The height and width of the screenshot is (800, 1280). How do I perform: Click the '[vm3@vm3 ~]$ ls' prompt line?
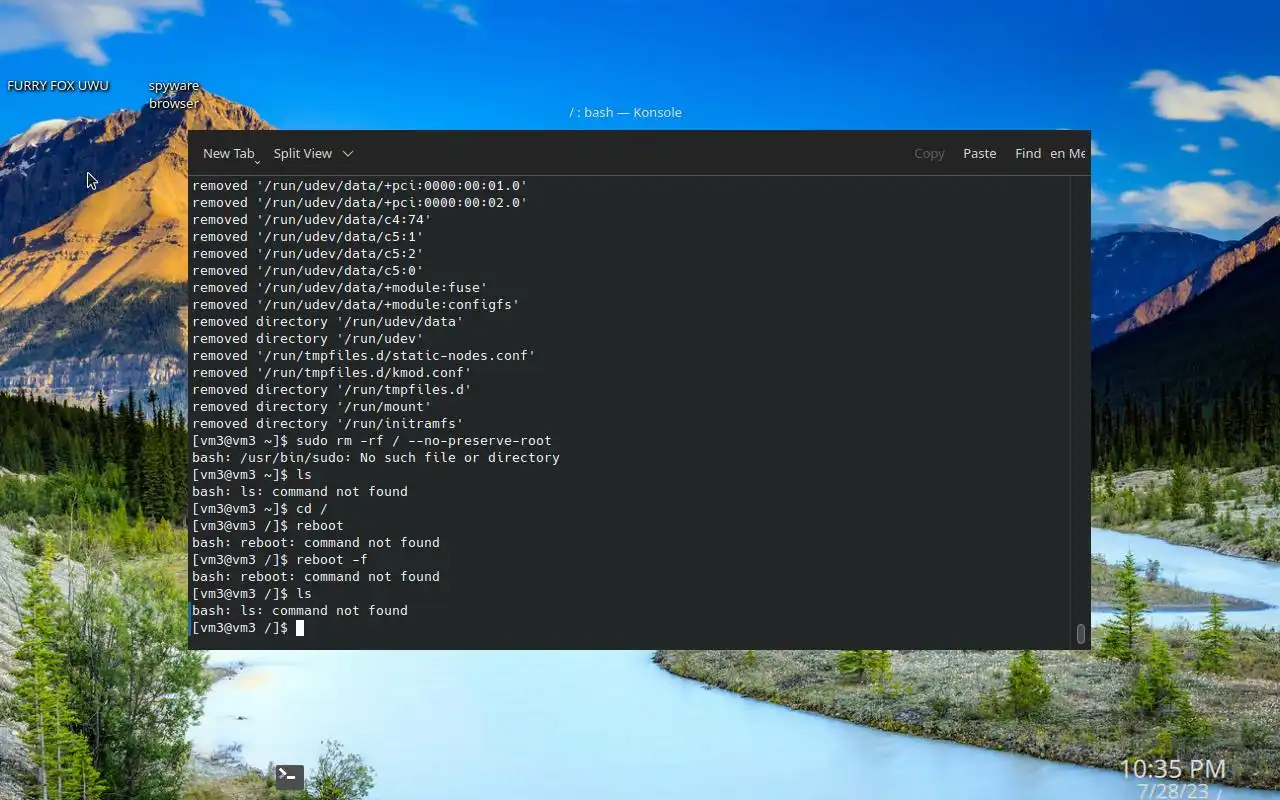point(252,474)
